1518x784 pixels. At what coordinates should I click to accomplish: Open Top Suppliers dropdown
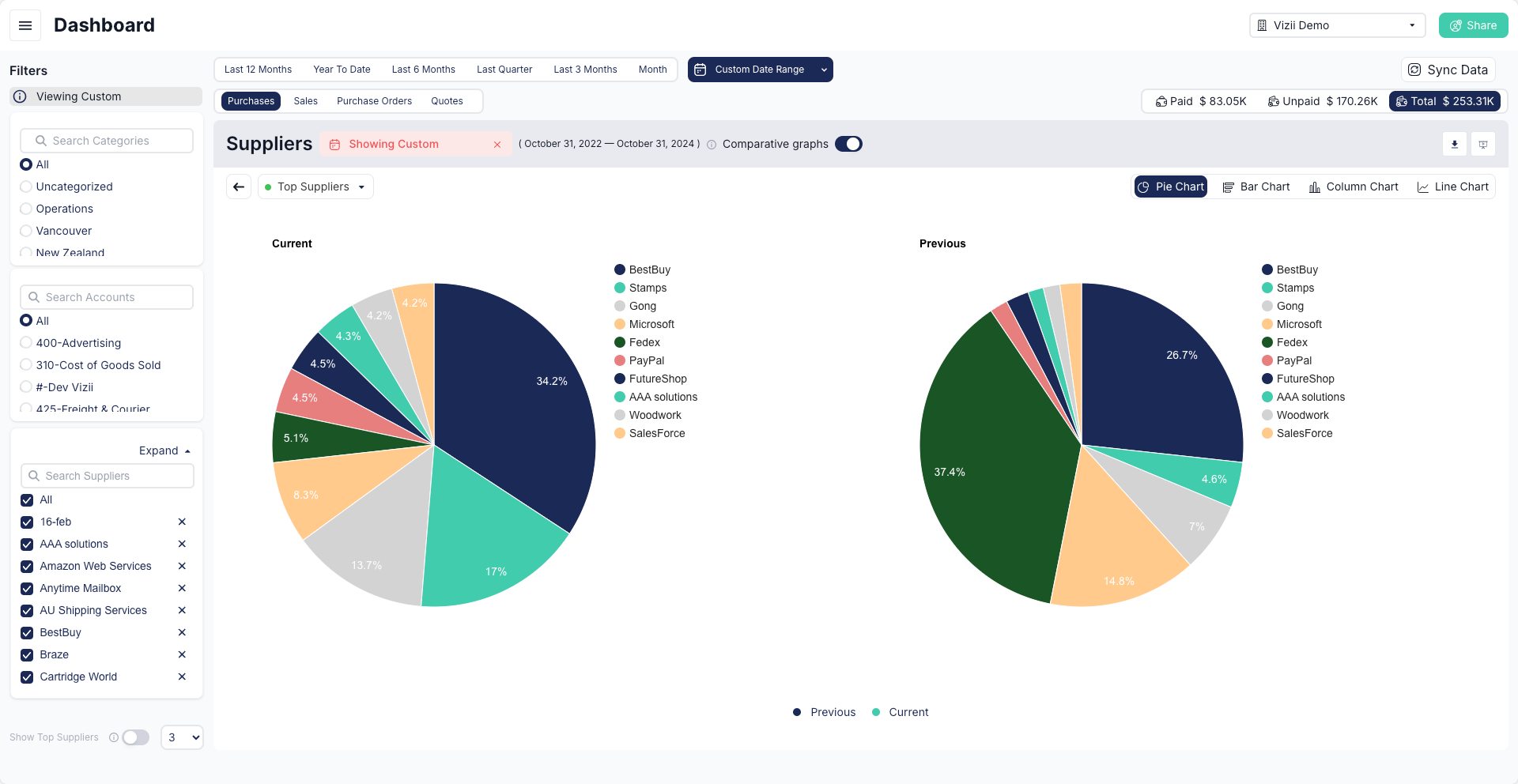coord(315,187)
